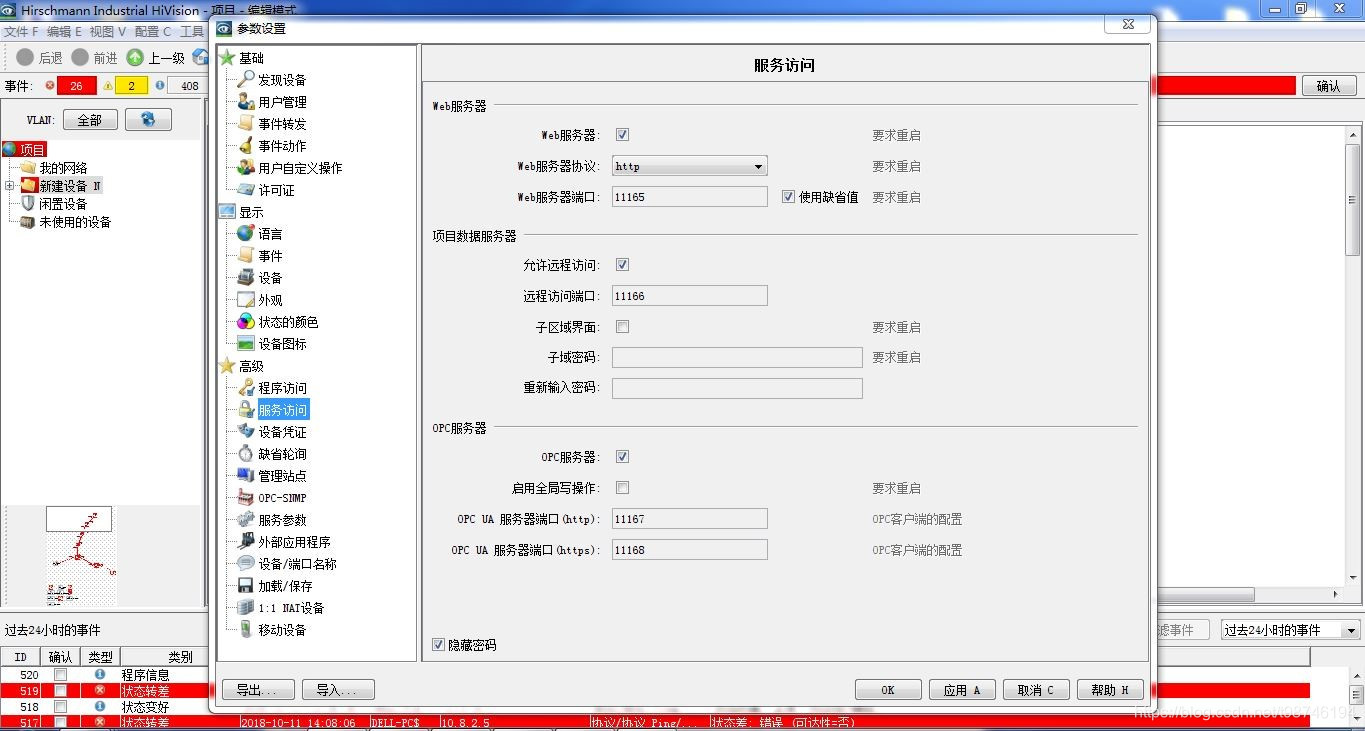Click network topology thumbnail preview

pyautogui.click(x=80, y=556)
